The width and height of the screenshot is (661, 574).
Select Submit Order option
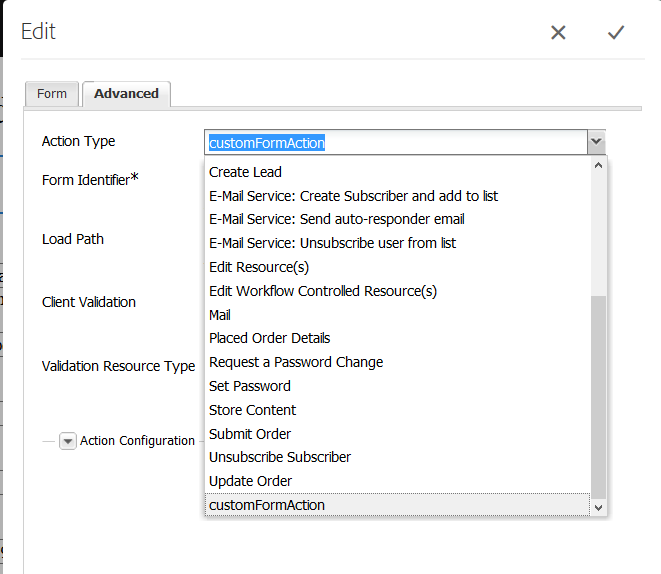tap(250, 434)
